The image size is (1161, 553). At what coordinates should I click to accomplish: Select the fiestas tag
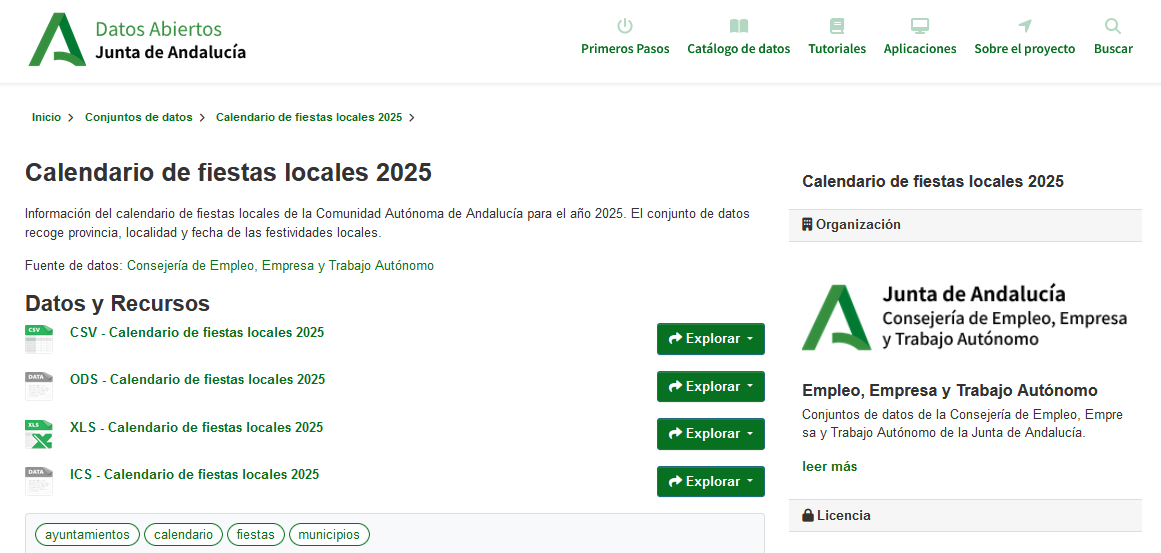point(256,534)
